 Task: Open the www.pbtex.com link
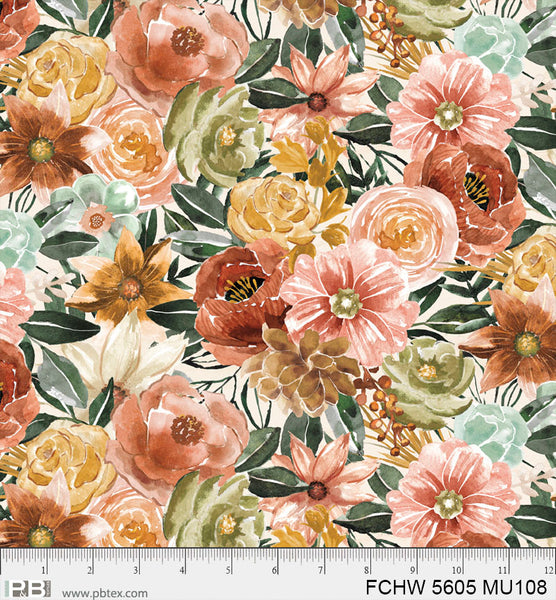click(104, 593)
